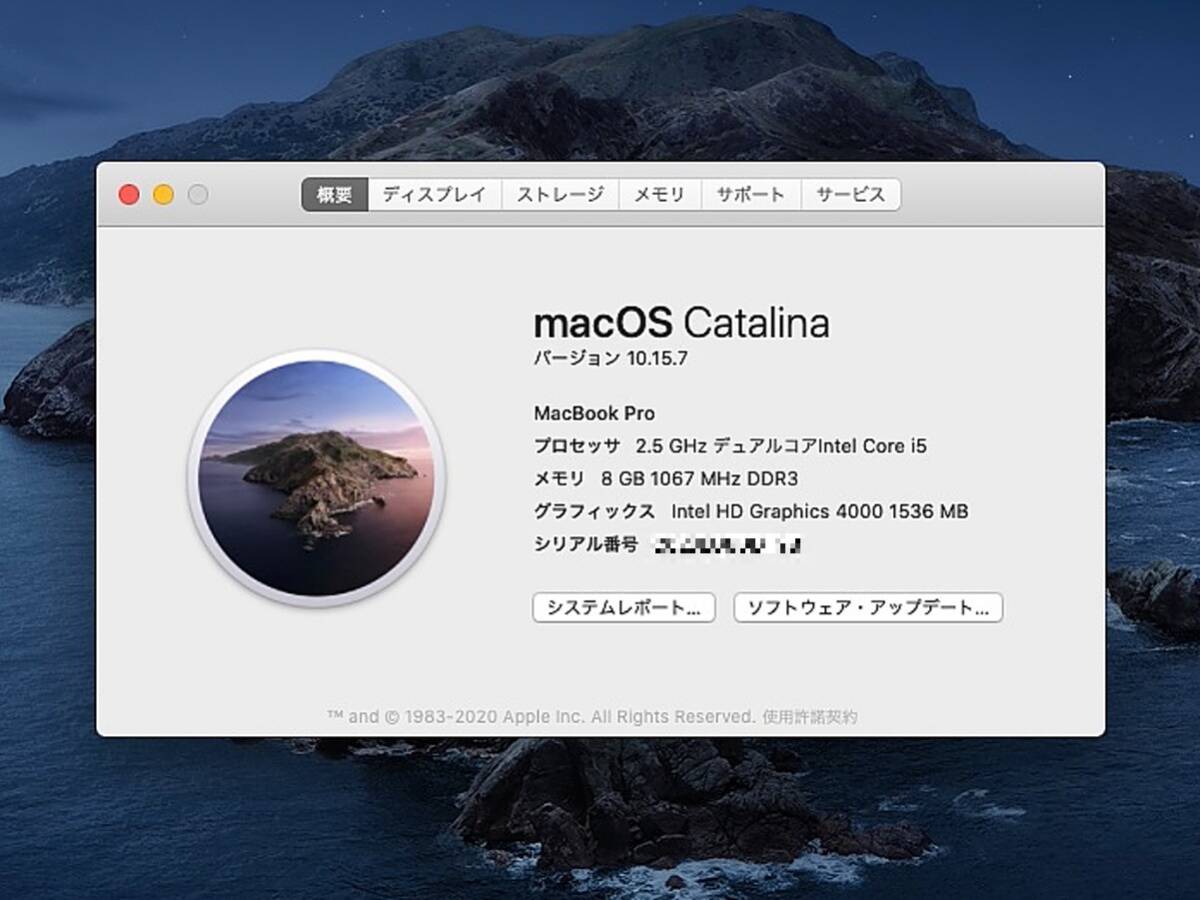This screenshot has width=1200, height=900.
Task: Click the blurred serial number value
Action: click(x=728, y=546)
